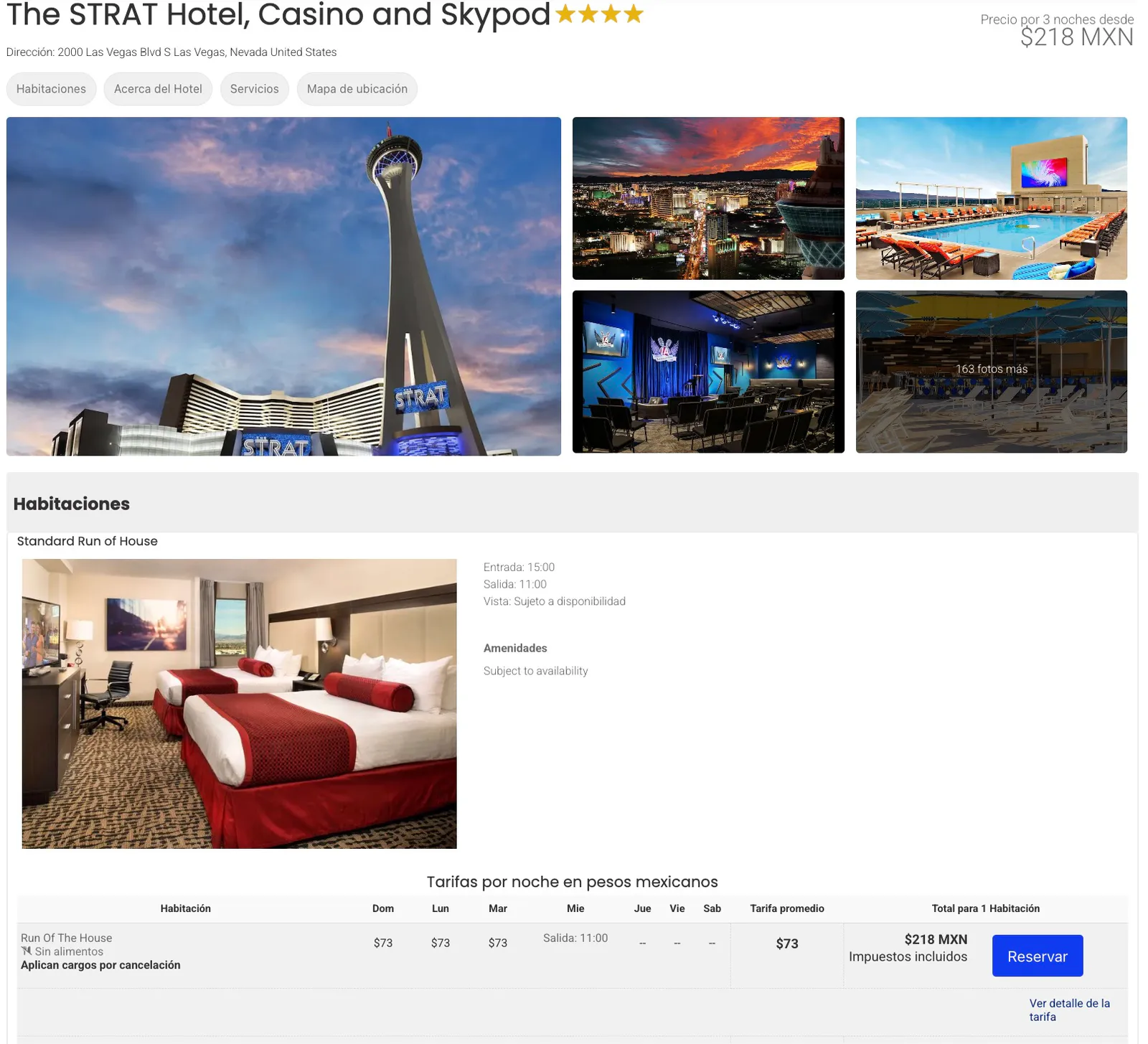
Task: Click the Habitaciones section heading
Action: click(x=72, y=504)
